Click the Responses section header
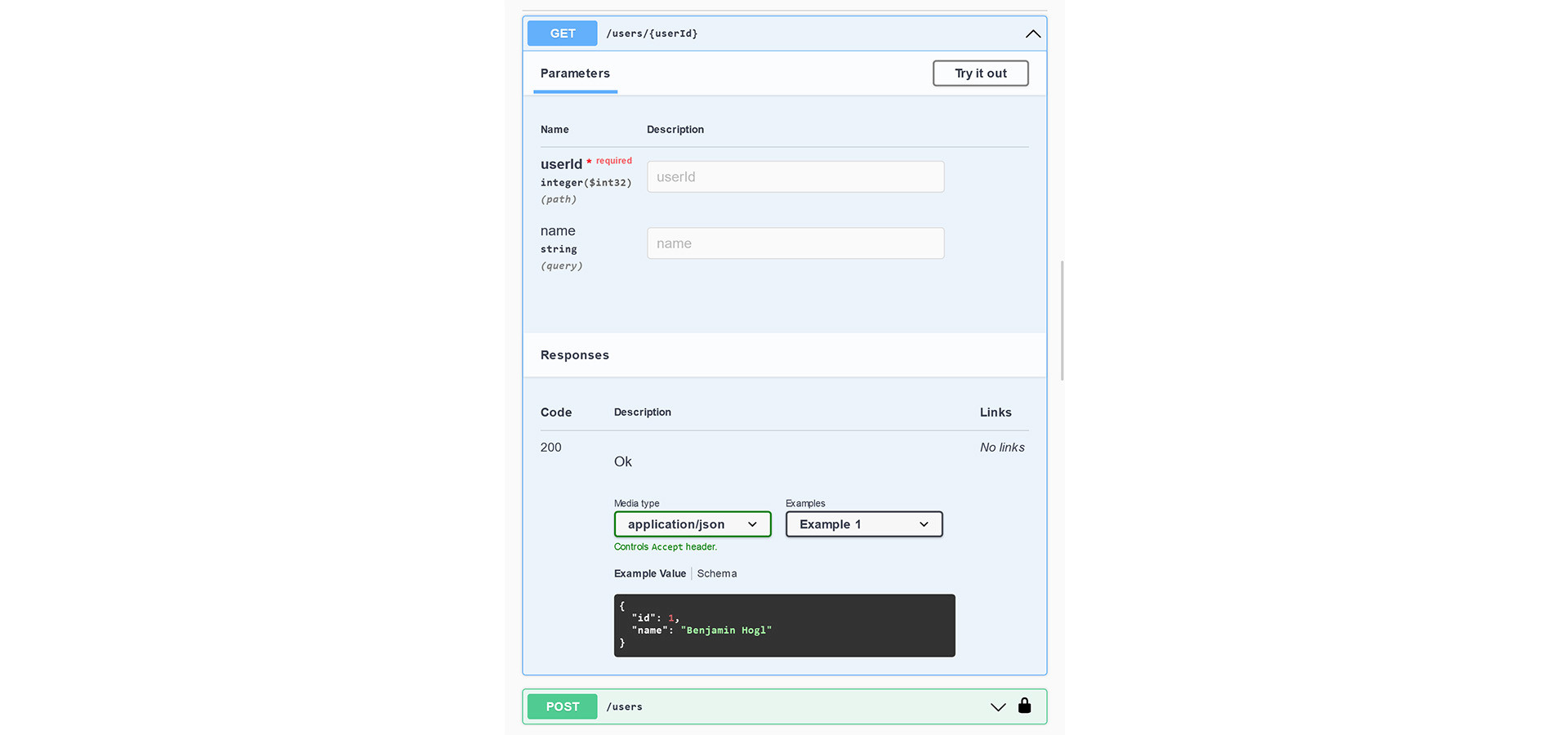Screen dimensions: 1568x735 (574, 355)
